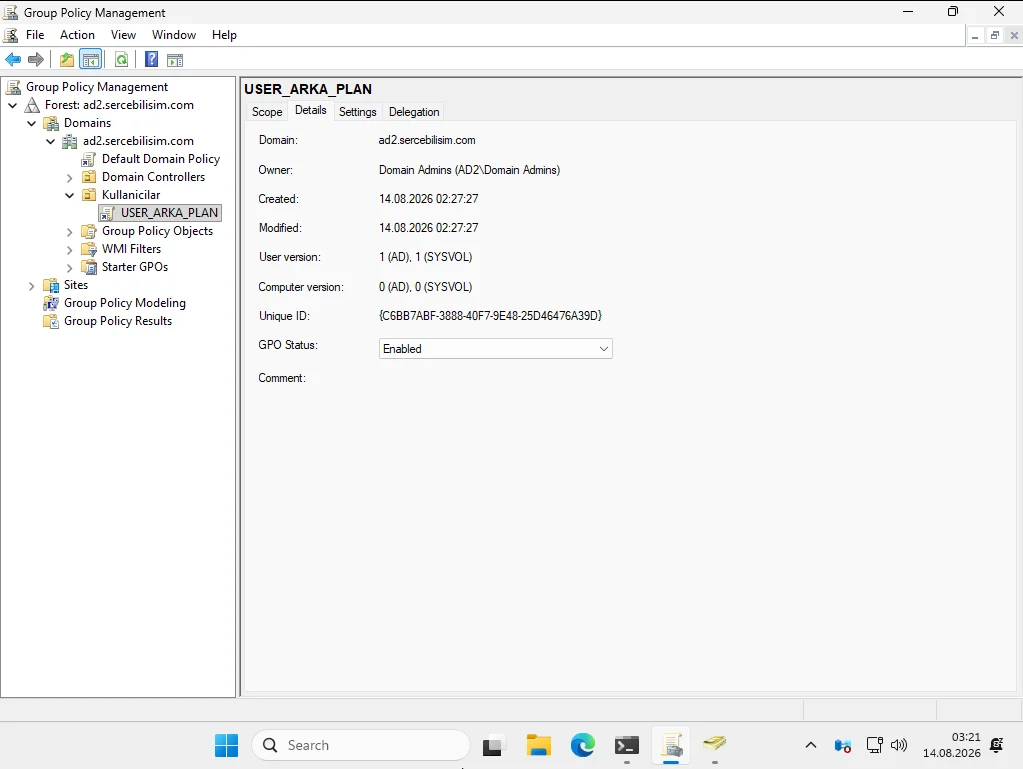Switch to the Settings tab
The image size is (1023, 769).
coord(358,112)
